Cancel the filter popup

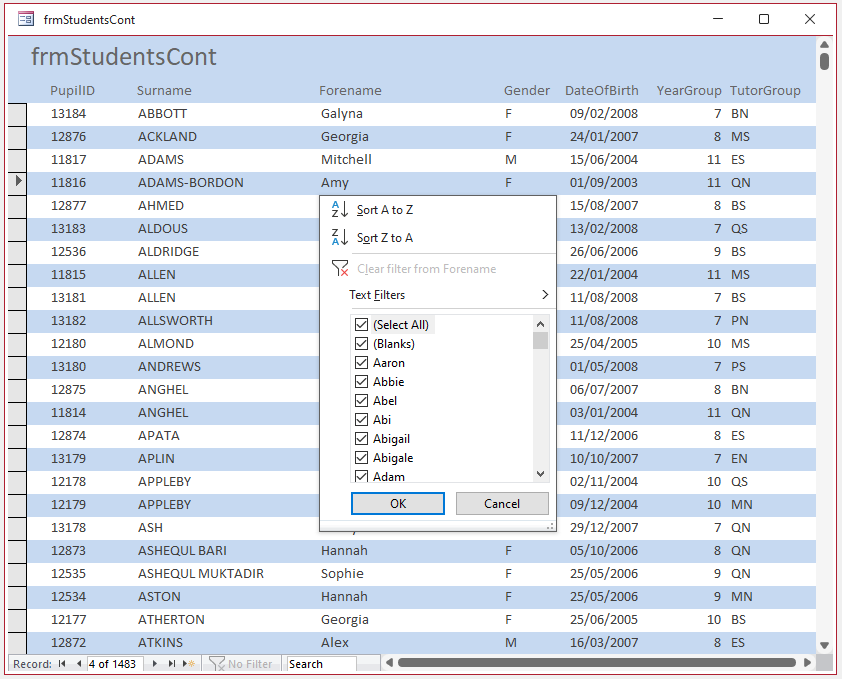(x=502, y=503)
